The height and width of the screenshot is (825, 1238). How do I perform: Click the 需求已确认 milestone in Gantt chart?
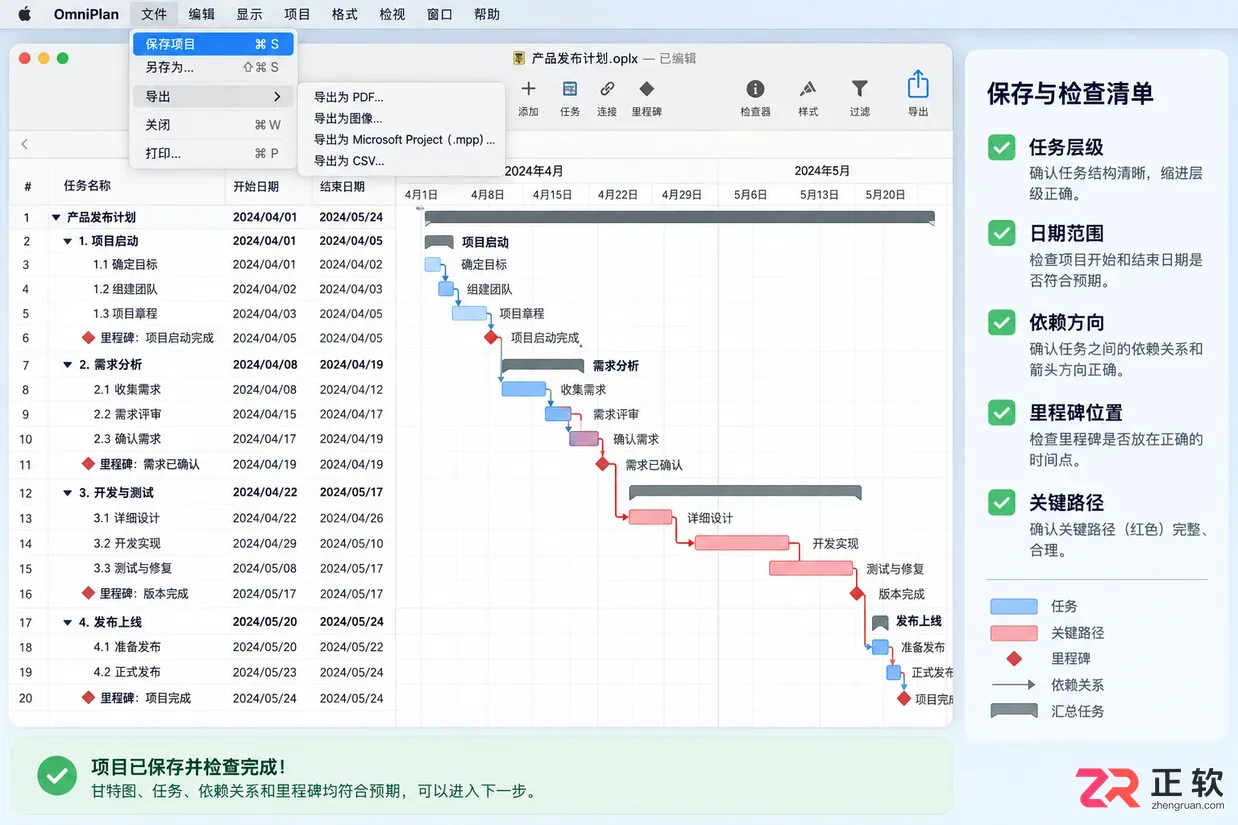click(x=603, y=464)
